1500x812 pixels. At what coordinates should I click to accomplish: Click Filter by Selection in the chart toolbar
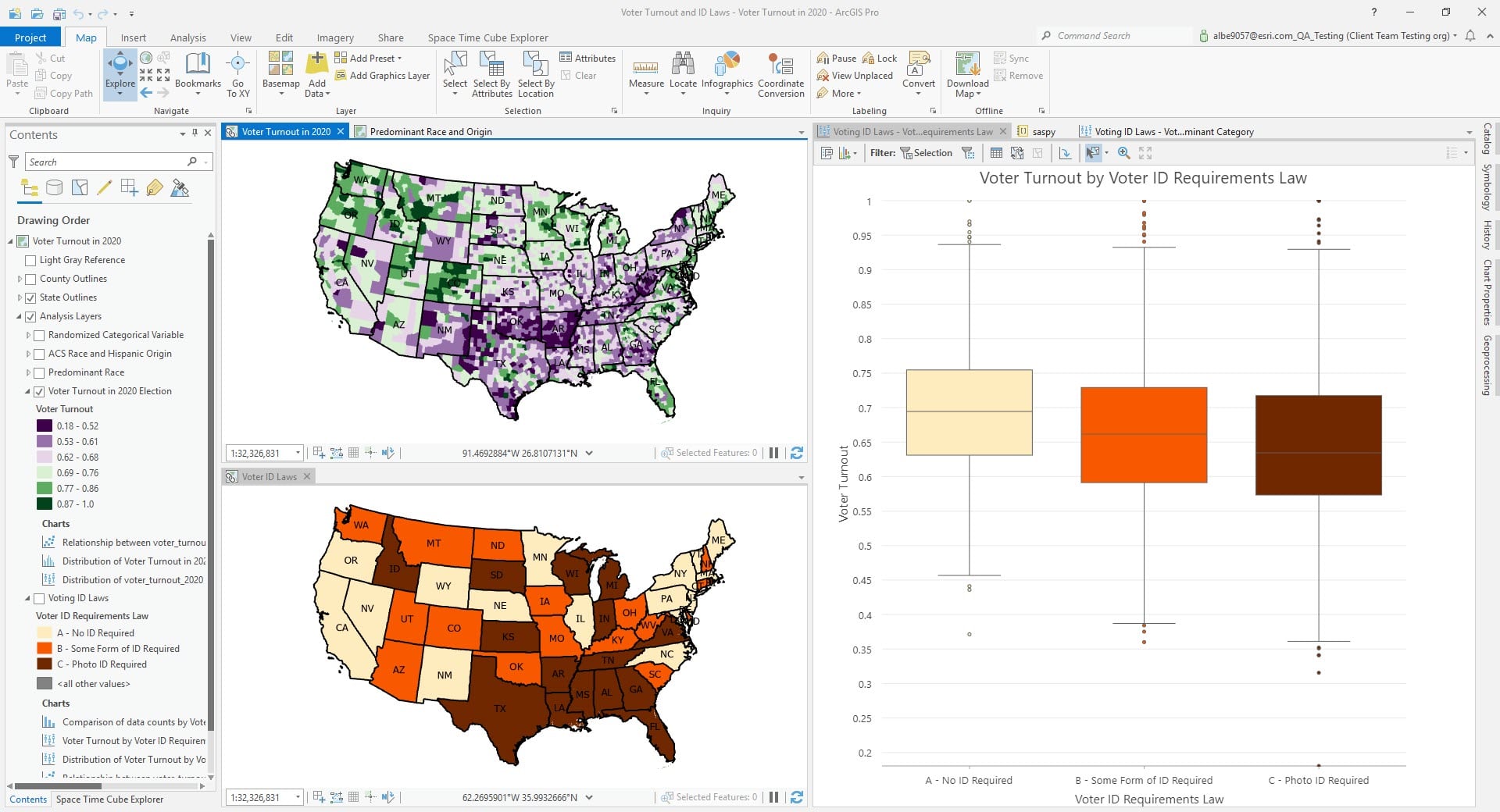tap(927, 153)
